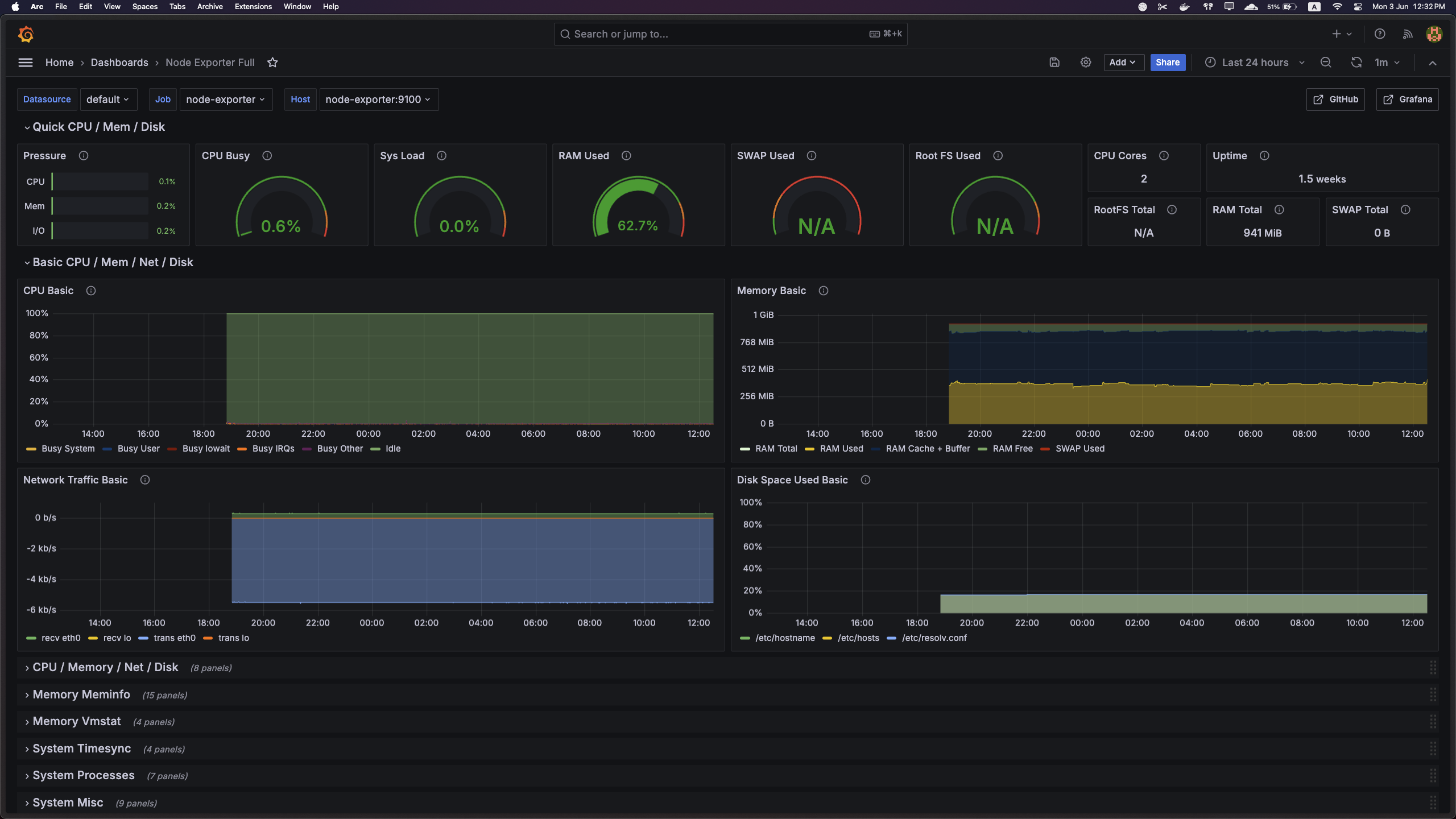Open the Grafana home logo
The height and width of the screenshot is (819, 1456).
pyautogui.click(x=25, y=34)
